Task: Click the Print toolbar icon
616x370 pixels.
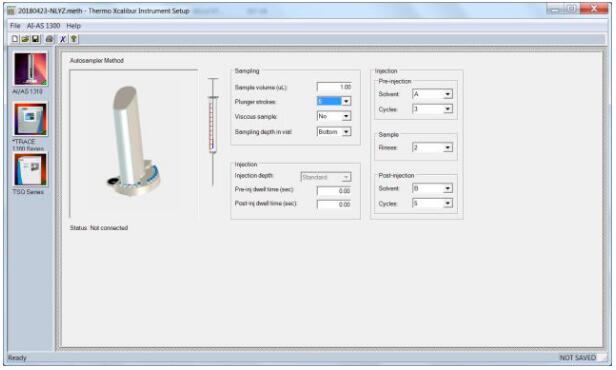Action: point(49,39)
